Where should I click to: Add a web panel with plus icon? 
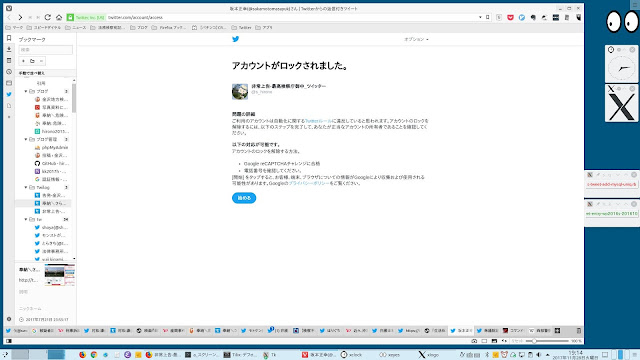tap(9, 117)
